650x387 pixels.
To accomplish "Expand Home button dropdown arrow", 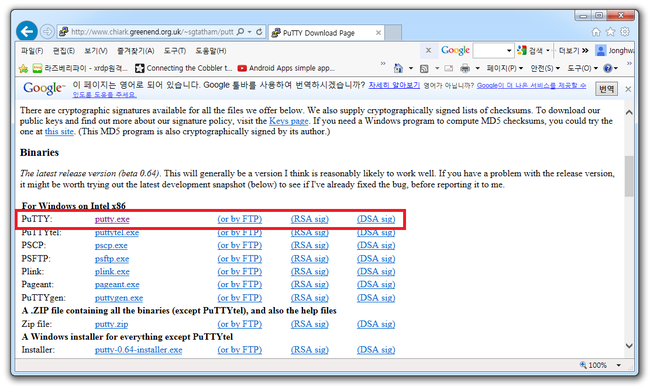I will (411, 68).
